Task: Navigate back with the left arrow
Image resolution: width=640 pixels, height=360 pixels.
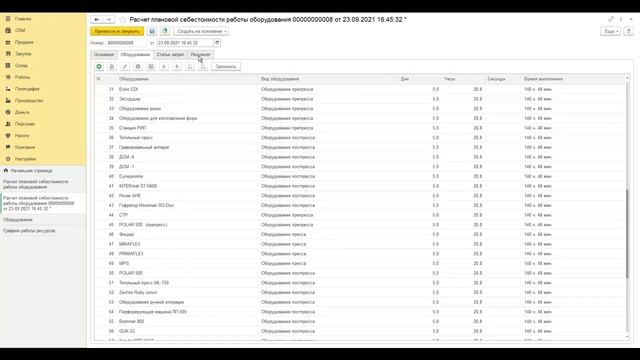Action: 97,19
